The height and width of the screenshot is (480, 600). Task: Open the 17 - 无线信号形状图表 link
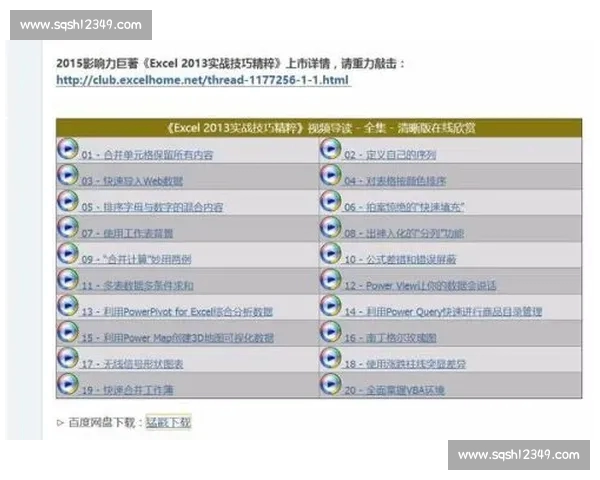[x=132, y=364]
